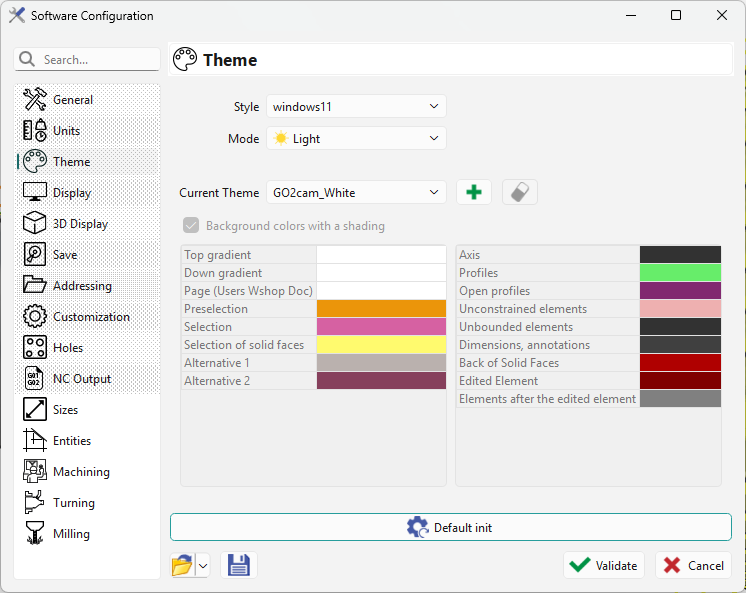Switch to the Machining section
The width and height of the screenshot is (746, 593).
pyautogui.click(x=80, y=472)
